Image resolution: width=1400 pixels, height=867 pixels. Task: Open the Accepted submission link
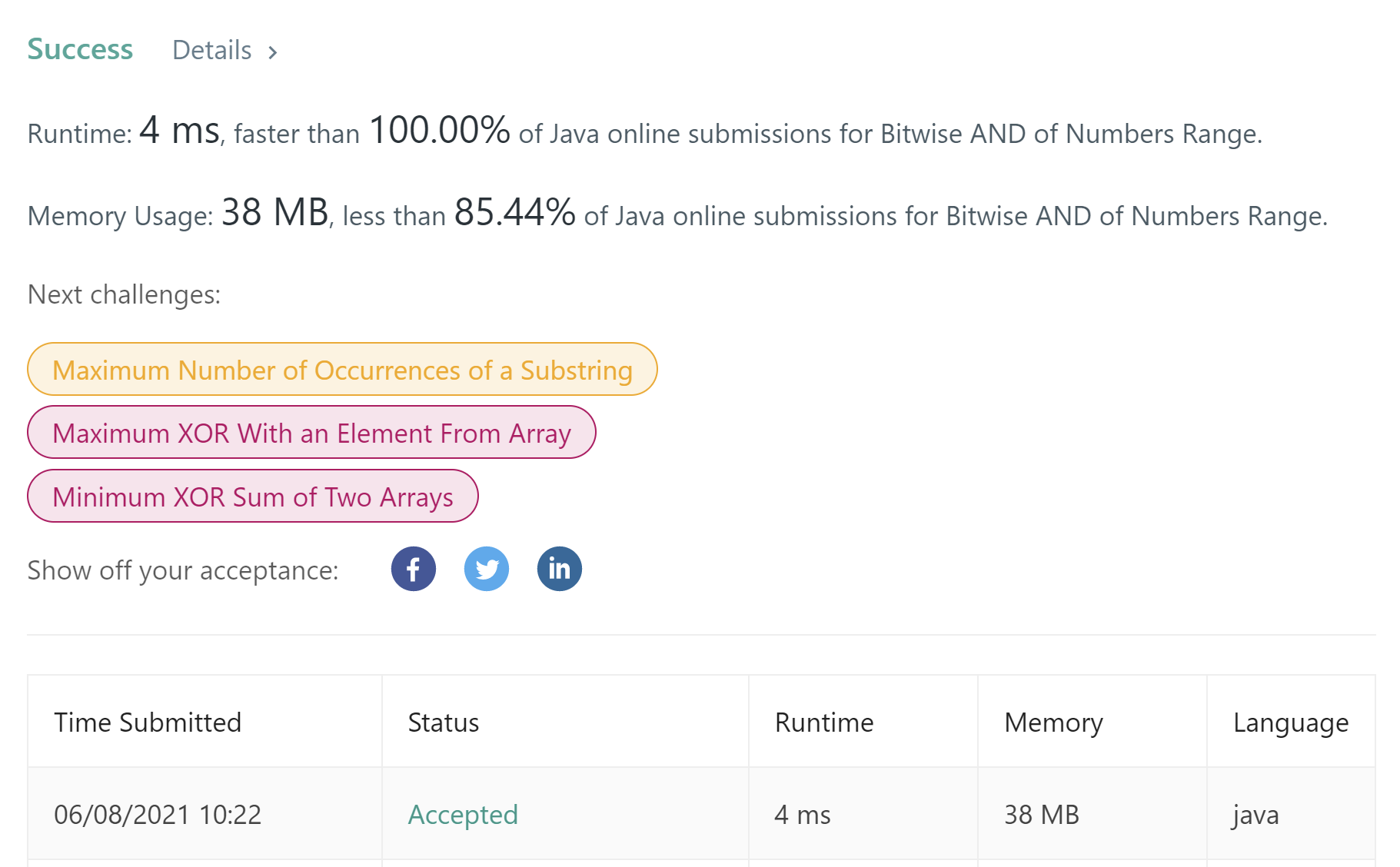pos(463,815)
